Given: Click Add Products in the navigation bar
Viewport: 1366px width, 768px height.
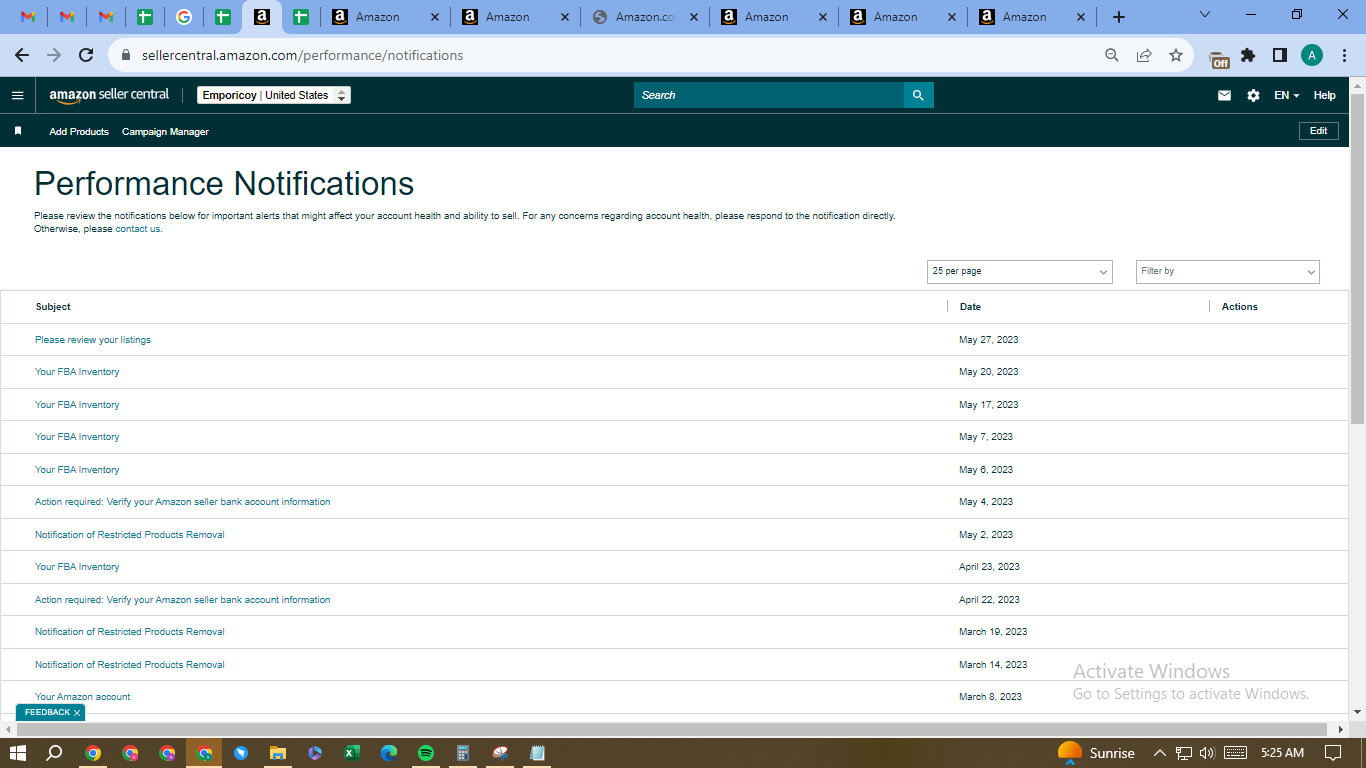Looking at the screenshot, I should point(79,132).
